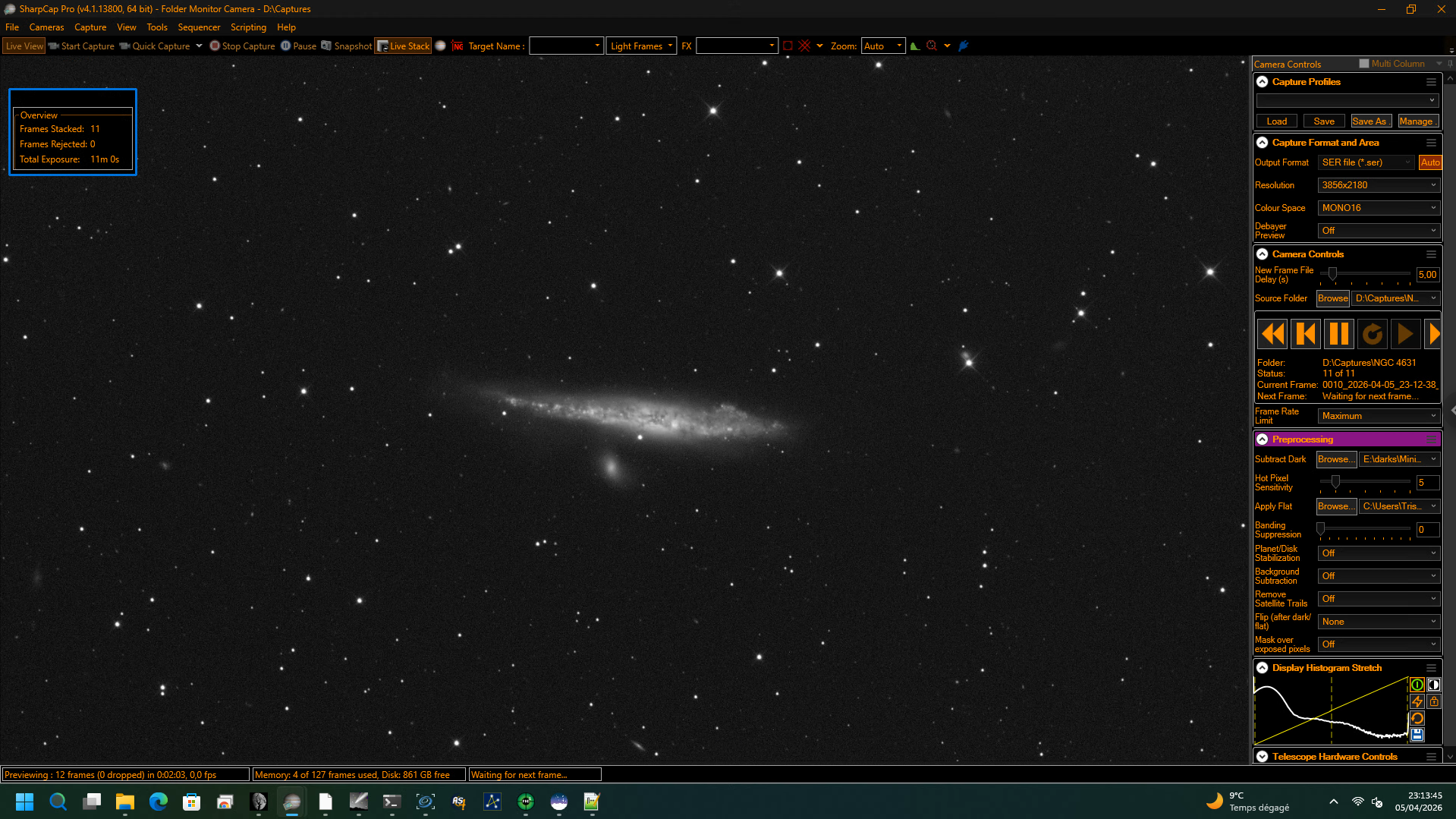Image resolution: width=1456 pixels, height=819 pixels.
Task: Open the Background Subtraction dropdown
Action: click(1378, 576)
